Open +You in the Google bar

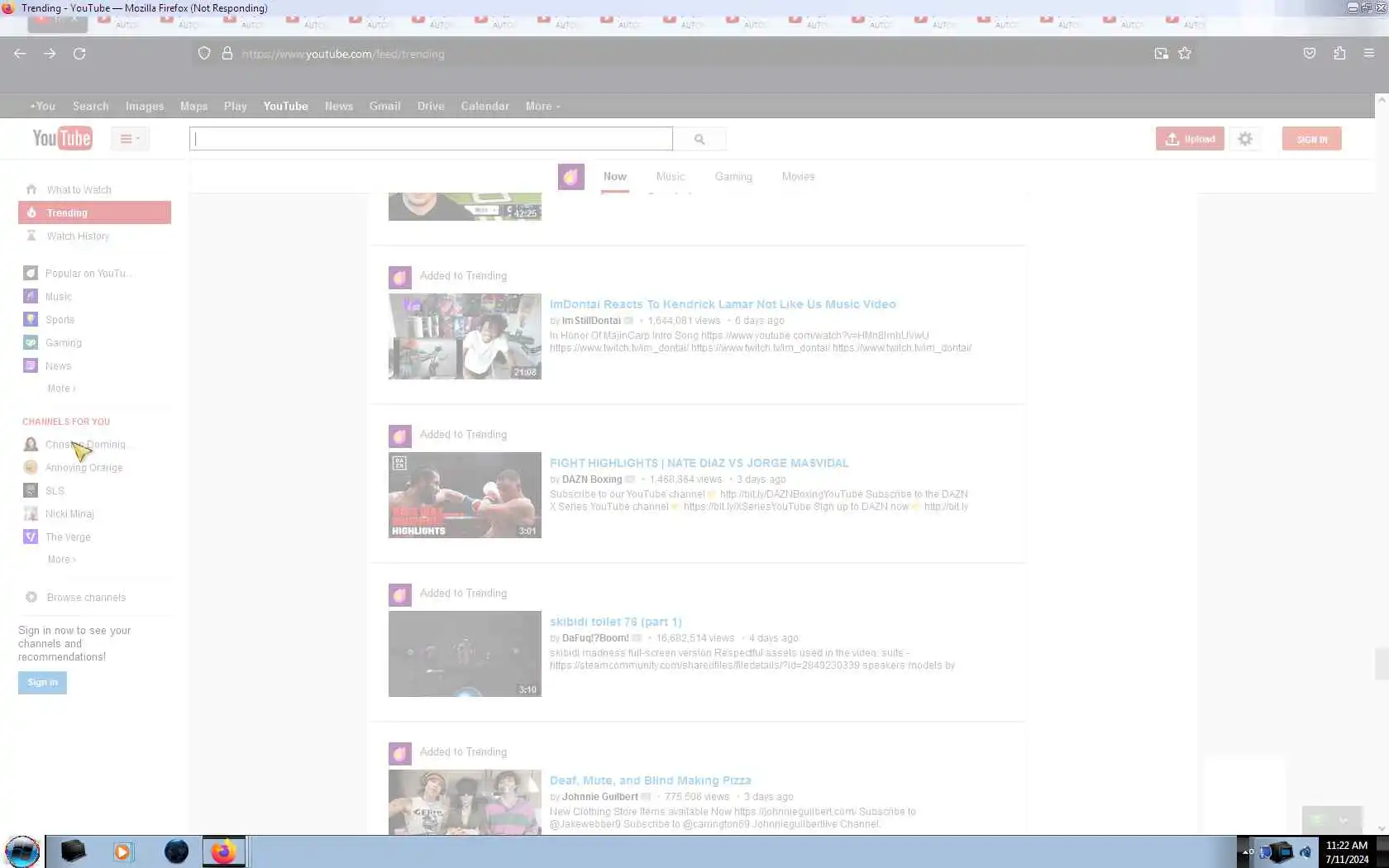coord(43,106)
